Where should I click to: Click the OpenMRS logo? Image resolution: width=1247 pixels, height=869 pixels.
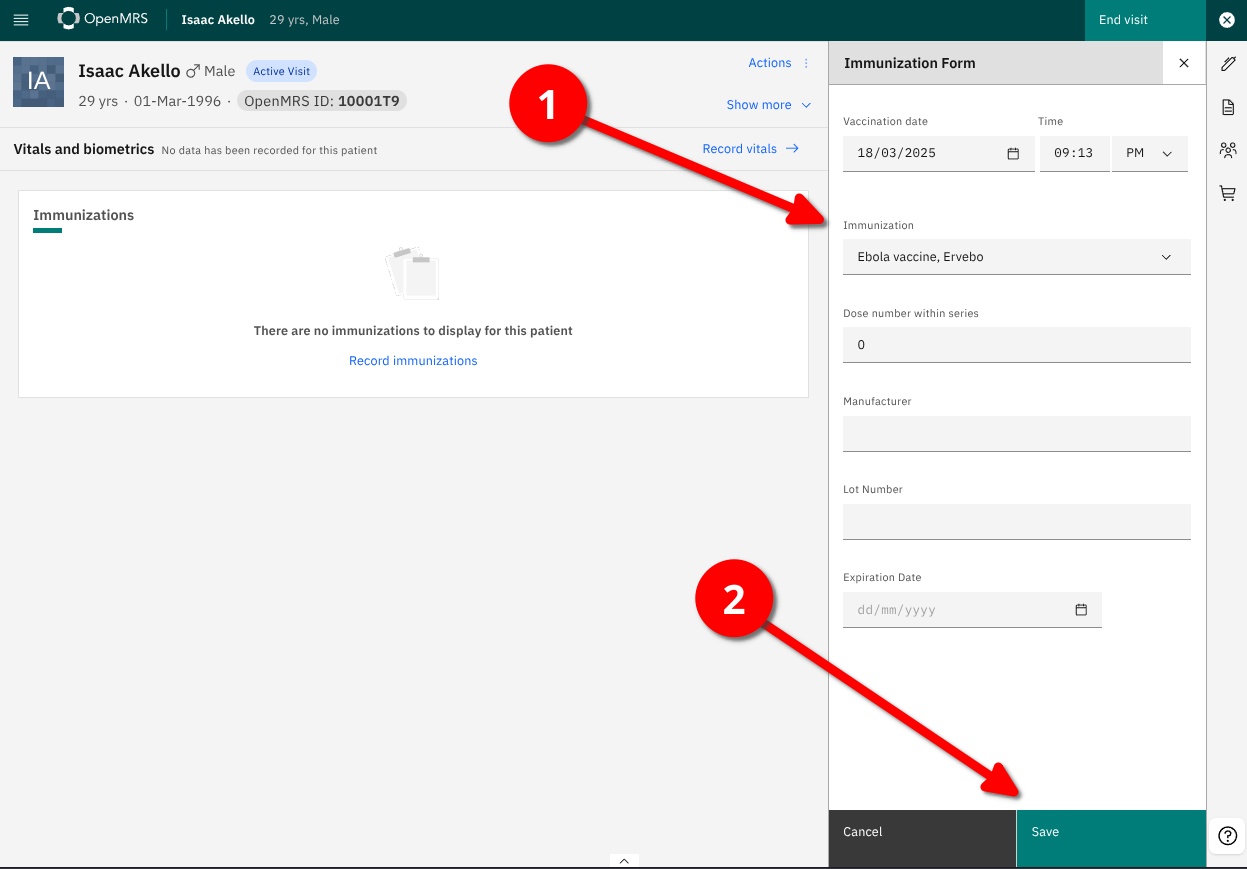pos(103,19)
